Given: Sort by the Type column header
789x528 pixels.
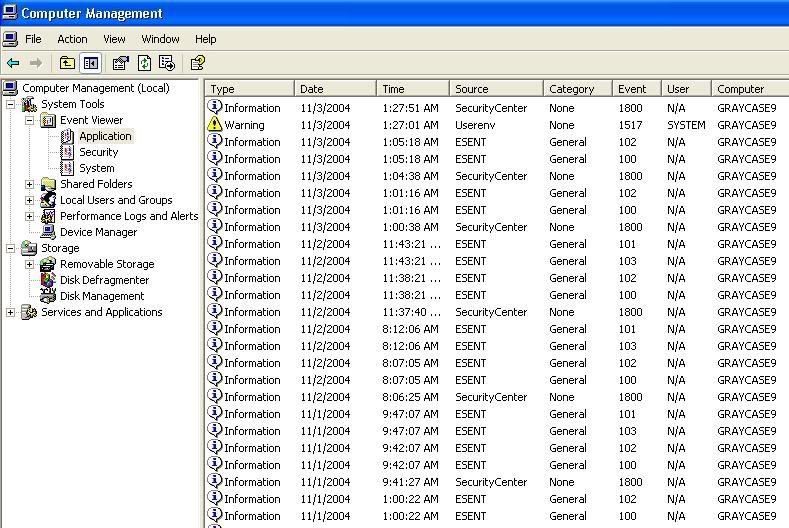Looking at the screenshot, I should point(250,89).
